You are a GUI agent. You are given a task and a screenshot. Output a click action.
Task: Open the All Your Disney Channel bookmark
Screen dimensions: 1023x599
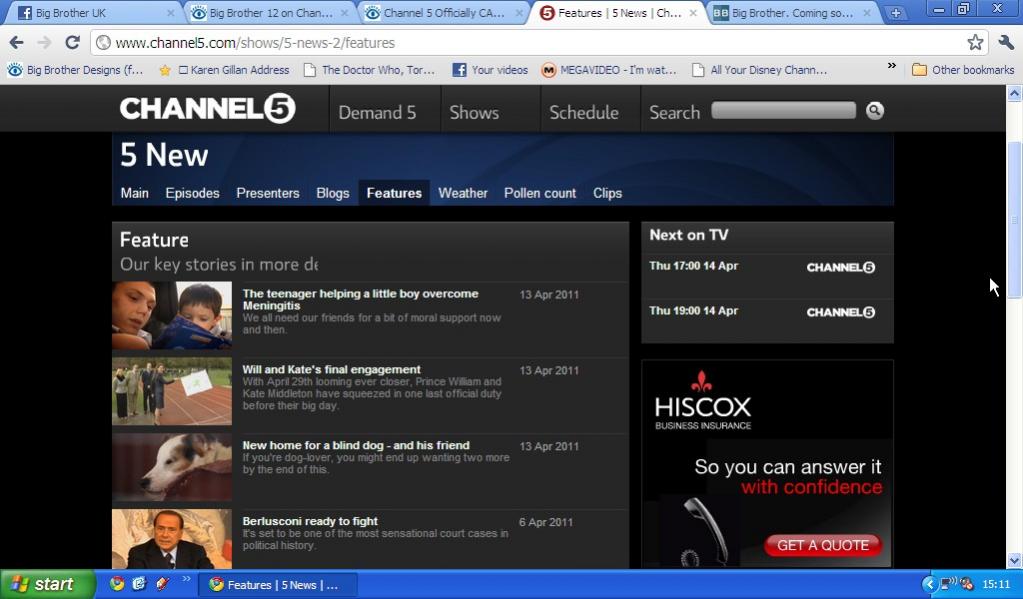click(759, 70)
